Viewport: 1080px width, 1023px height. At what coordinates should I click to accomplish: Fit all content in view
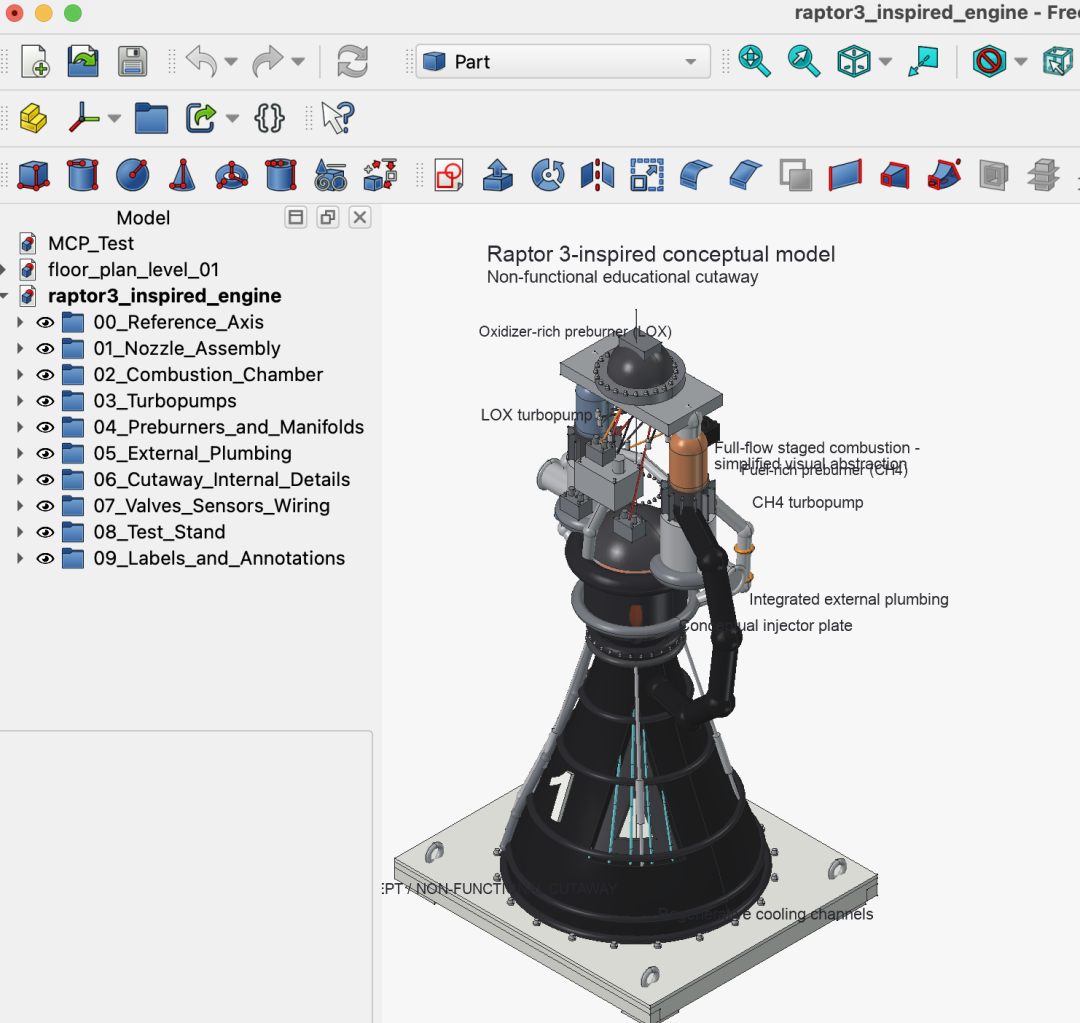click(x=754, y=61)
